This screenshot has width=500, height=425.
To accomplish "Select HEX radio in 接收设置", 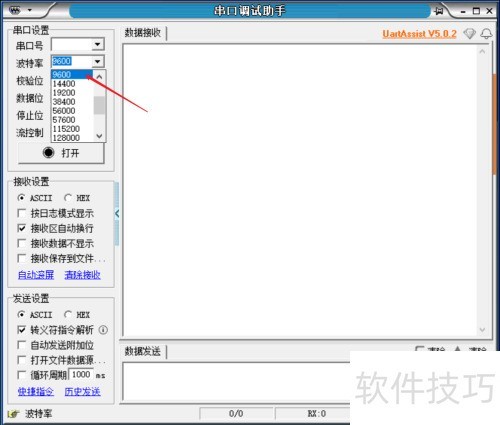I will (68, 198).
